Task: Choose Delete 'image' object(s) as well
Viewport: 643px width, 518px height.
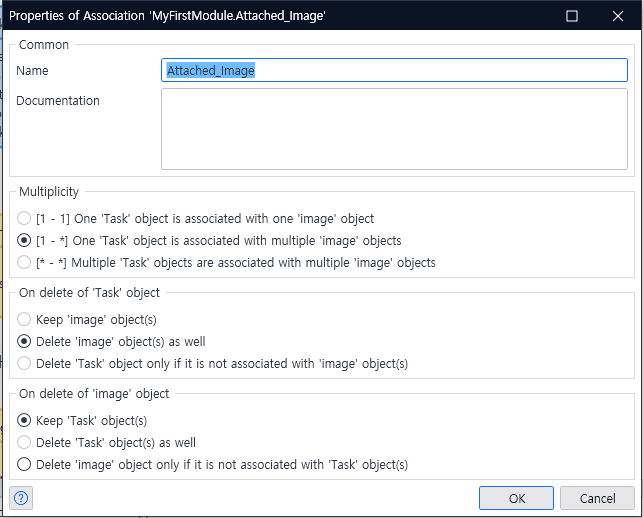Action: coord(25,341)
